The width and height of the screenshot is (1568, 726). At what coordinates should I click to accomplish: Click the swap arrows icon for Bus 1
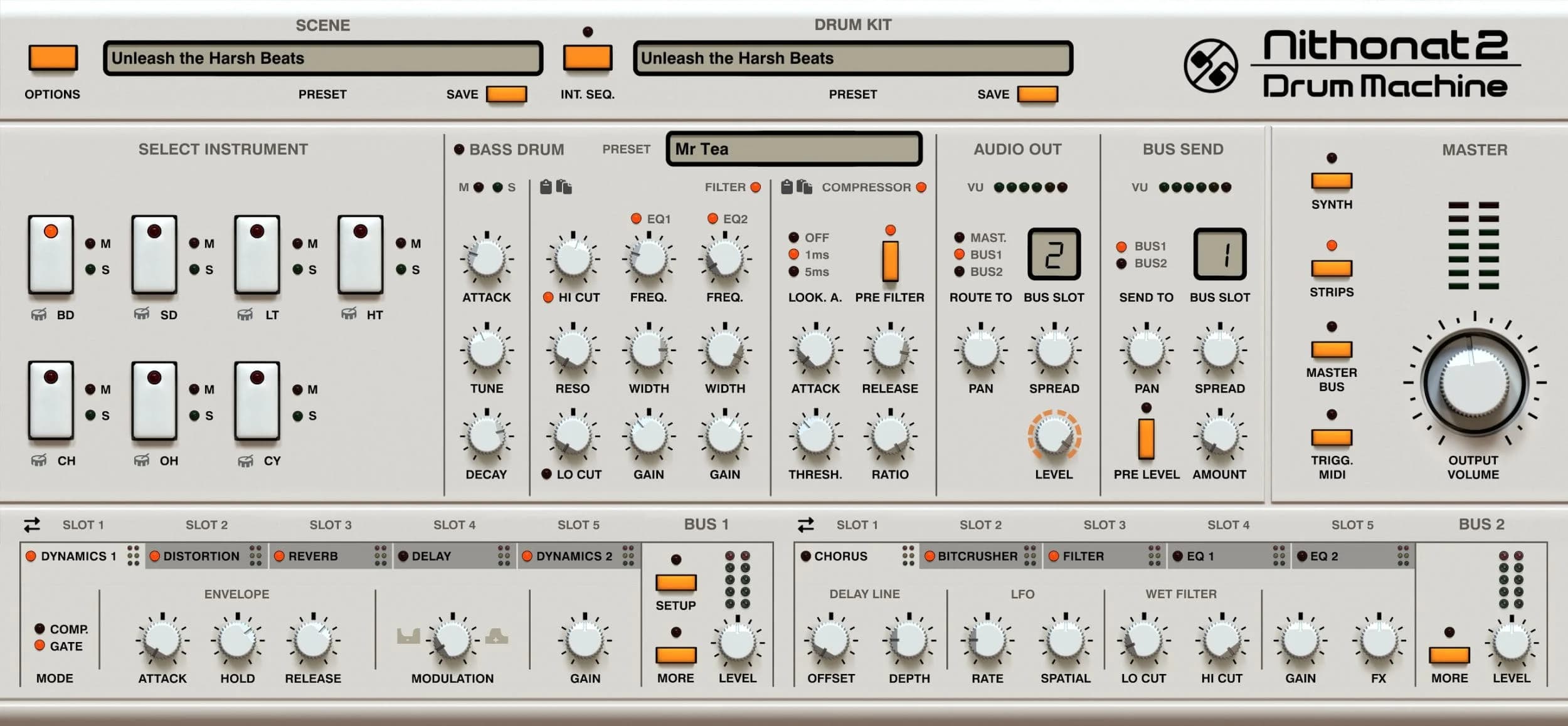(32, 524)
